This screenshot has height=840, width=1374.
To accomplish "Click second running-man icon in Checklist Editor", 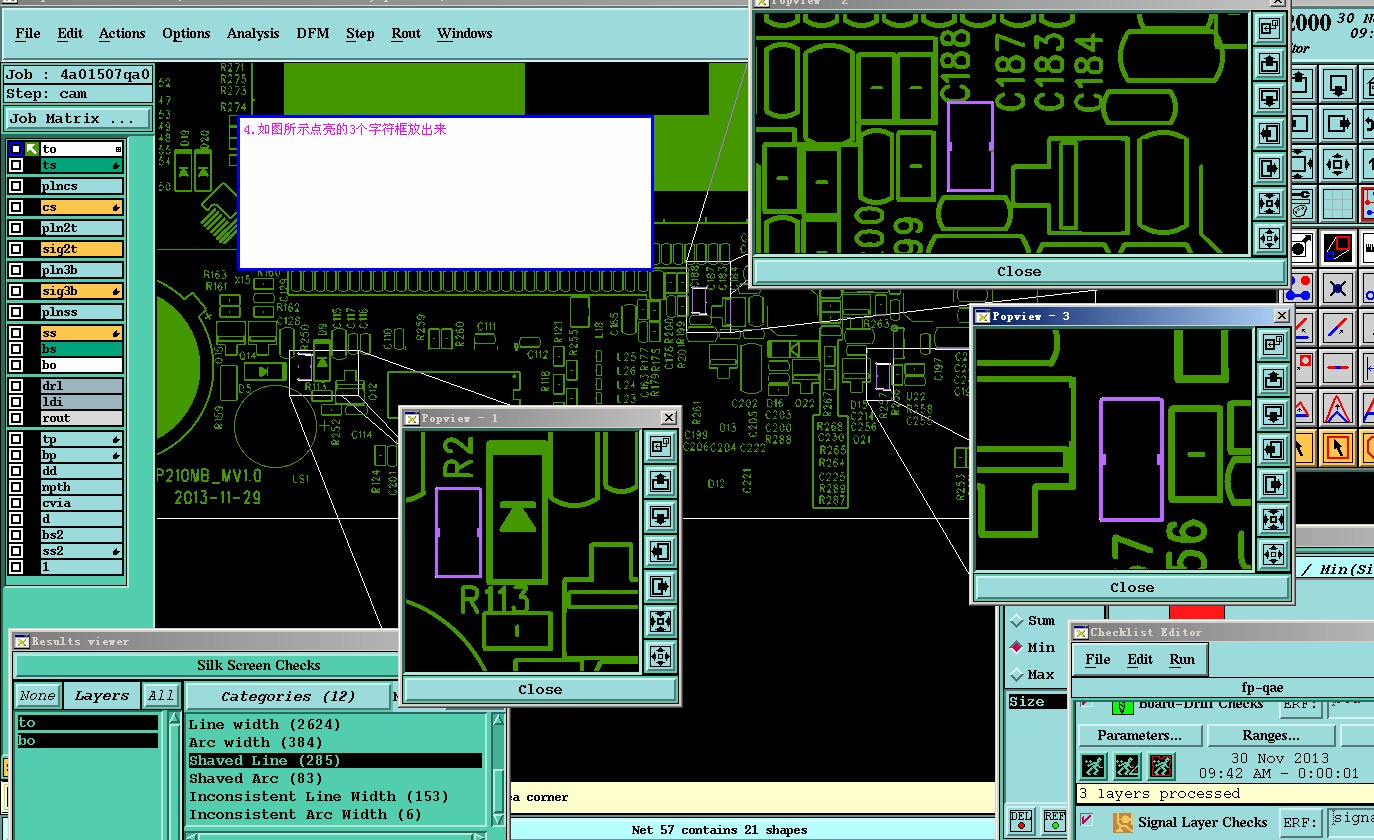I will [x=1127, y=767].
